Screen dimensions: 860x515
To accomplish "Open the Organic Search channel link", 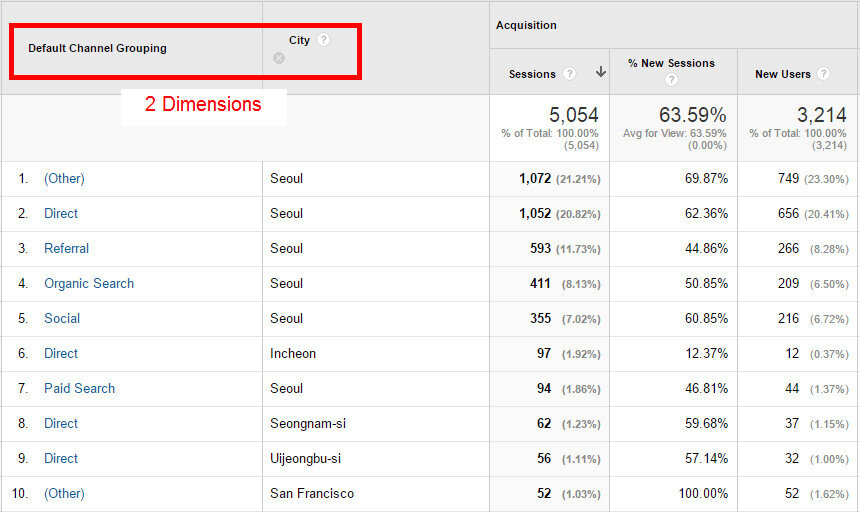I will click(x=89, y=284).
